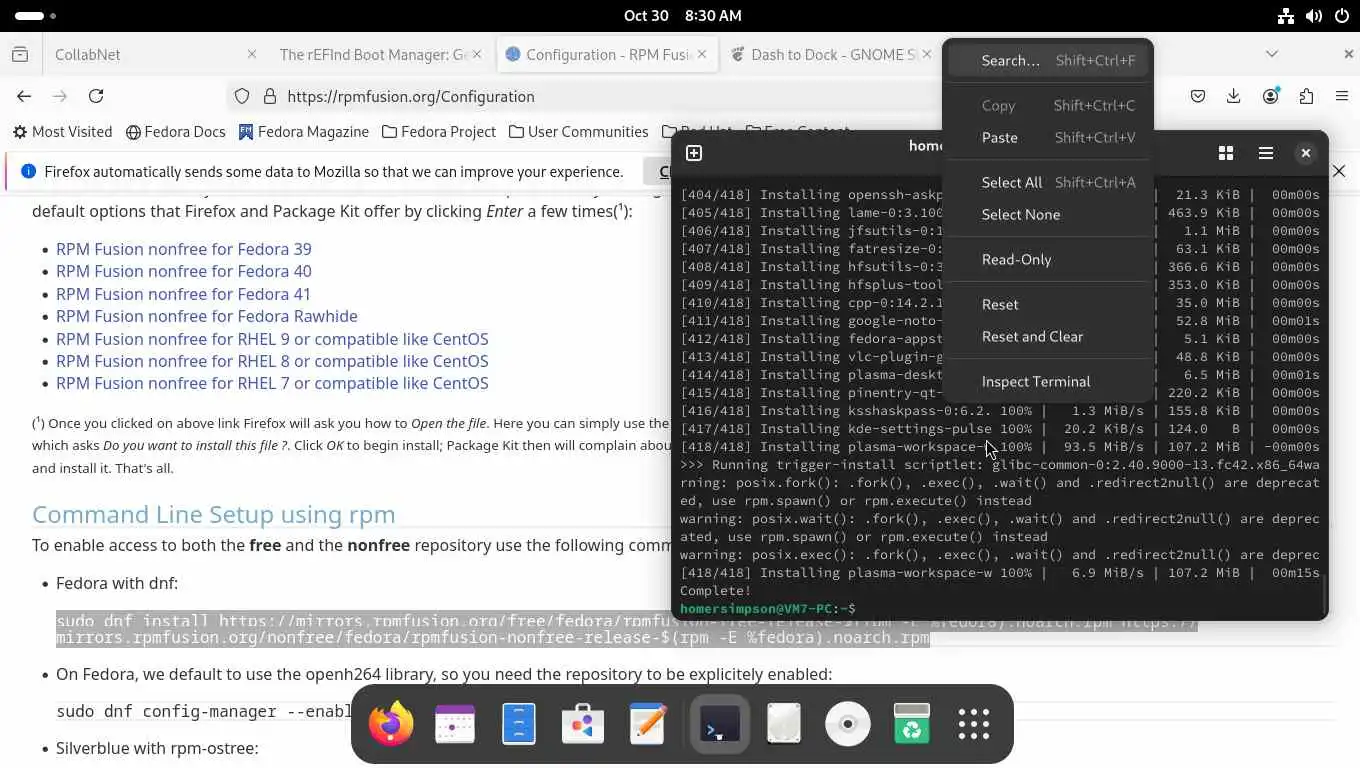The image size is (1360, 768).
Task: Open RPM Fusion nonfree for Fedora 40
Action: tap(183, 271)
